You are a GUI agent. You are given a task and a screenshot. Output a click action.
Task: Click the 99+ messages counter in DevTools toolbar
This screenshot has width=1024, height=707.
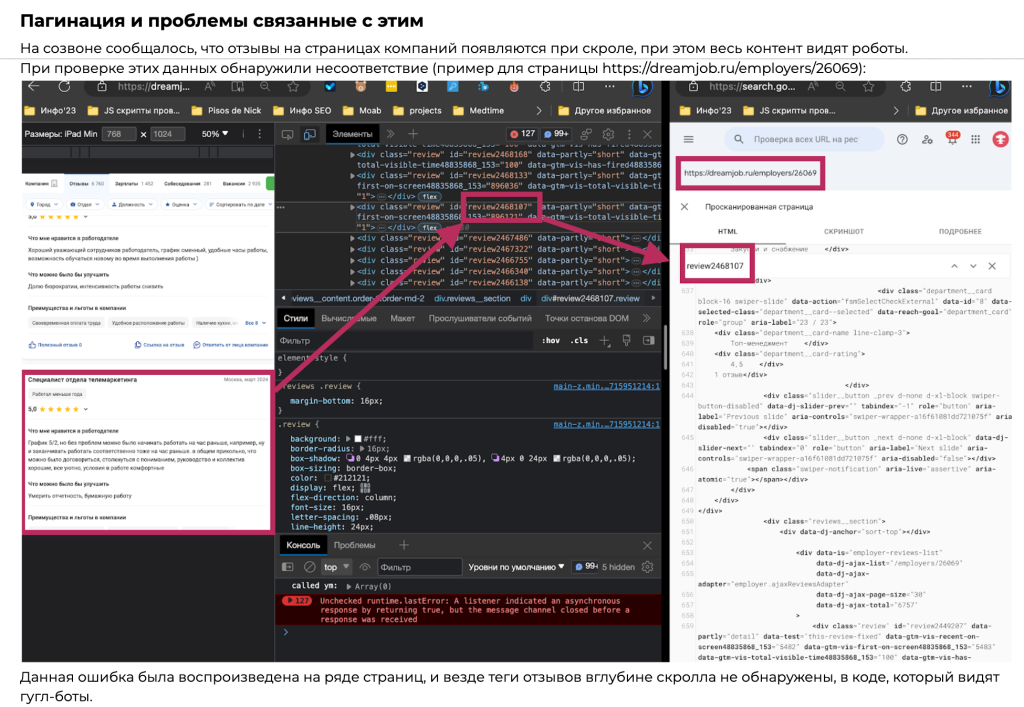point(556,134)
